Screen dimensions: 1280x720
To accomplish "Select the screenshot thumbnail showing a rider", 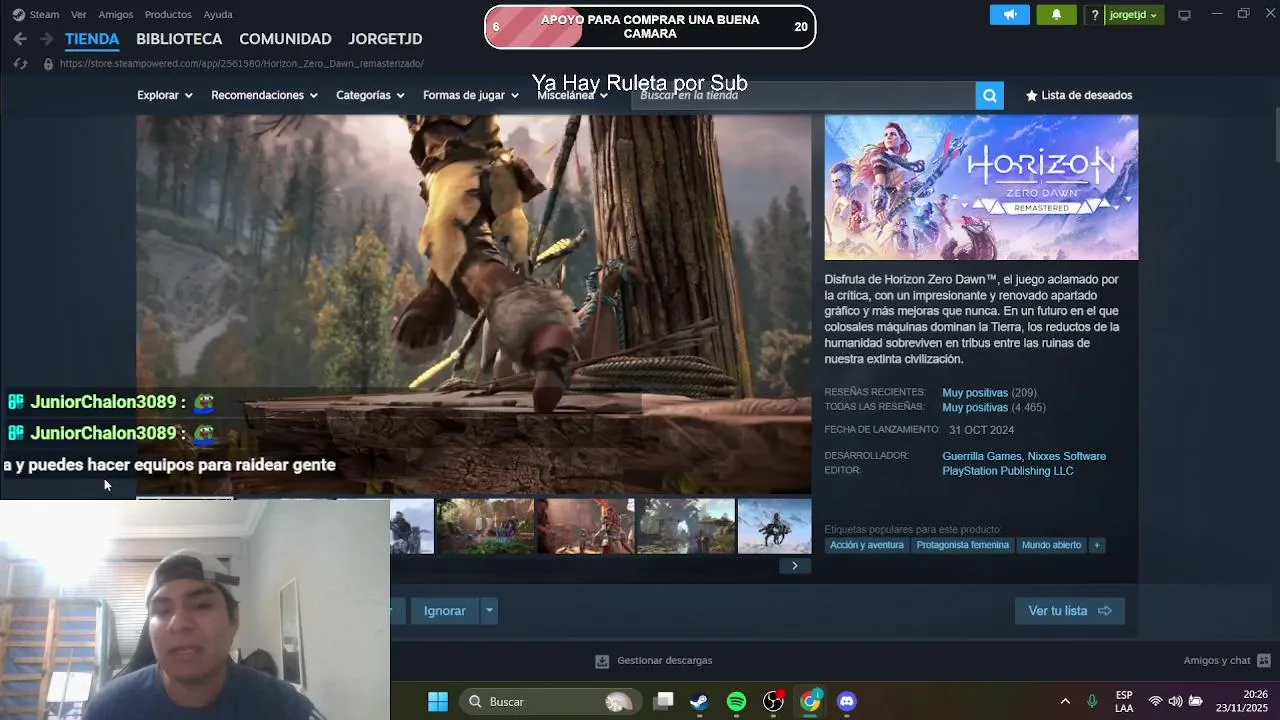I will 774,526.
